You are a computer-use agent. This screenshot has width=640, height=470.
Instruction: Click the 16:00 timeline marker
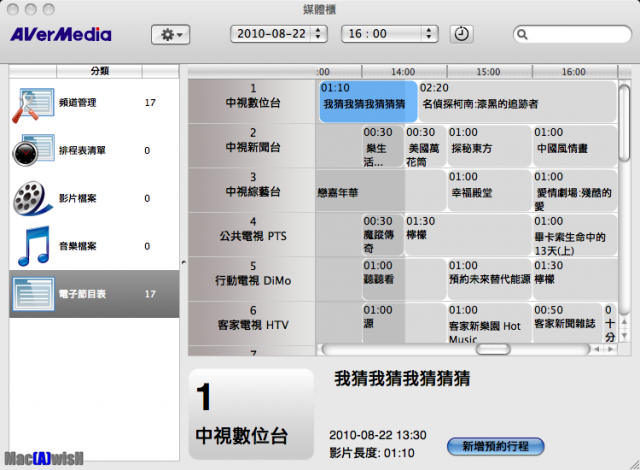click(573, 72)
